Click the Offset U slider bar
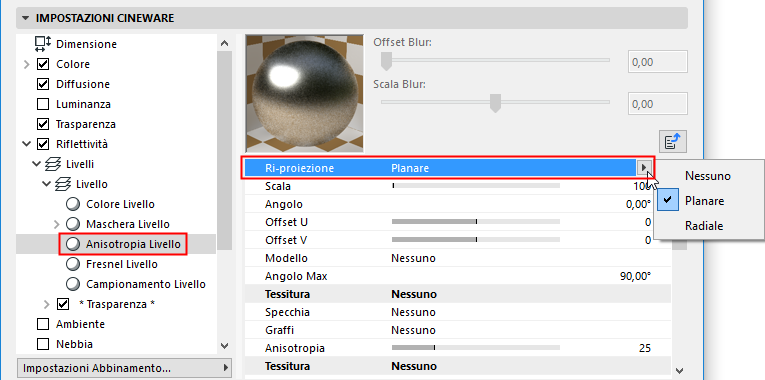 [476, 222]
